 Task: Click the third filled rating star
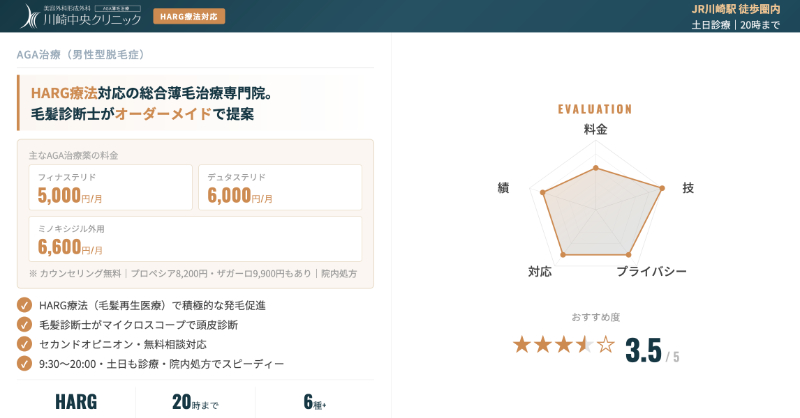point(564,345)
